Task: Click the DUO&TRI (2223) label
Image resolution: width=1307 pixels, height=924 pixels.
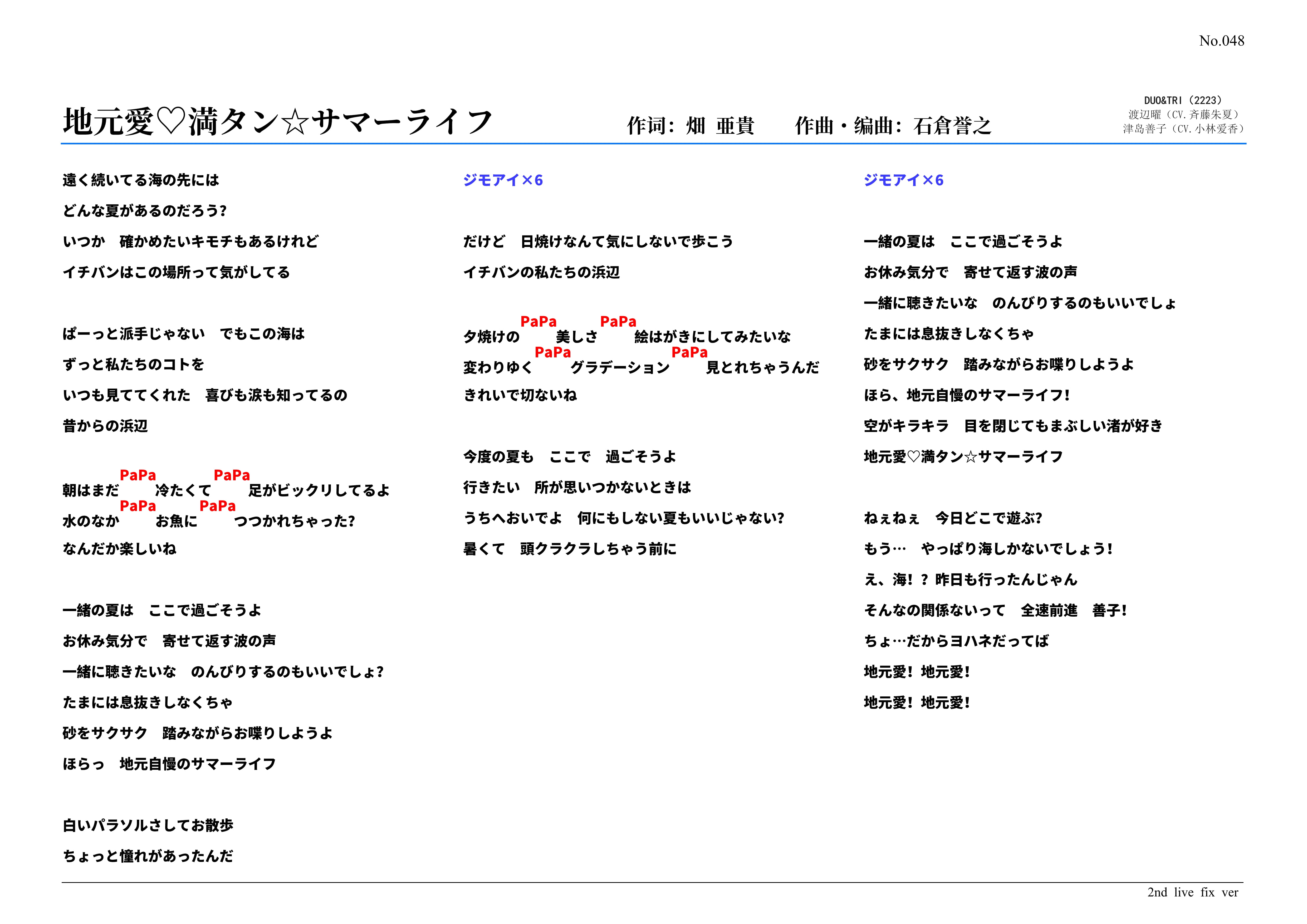Action: (1182, 100)
